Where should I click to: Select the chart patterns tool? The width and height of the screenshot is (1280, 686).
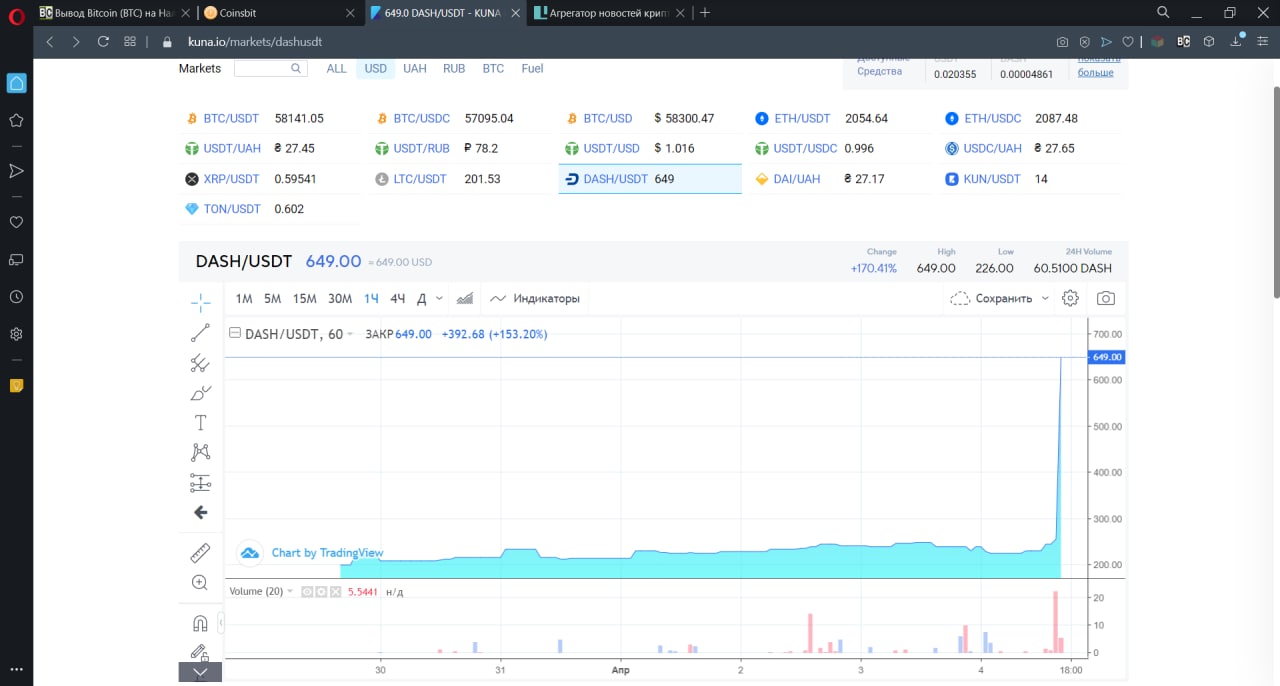point(200,453)
